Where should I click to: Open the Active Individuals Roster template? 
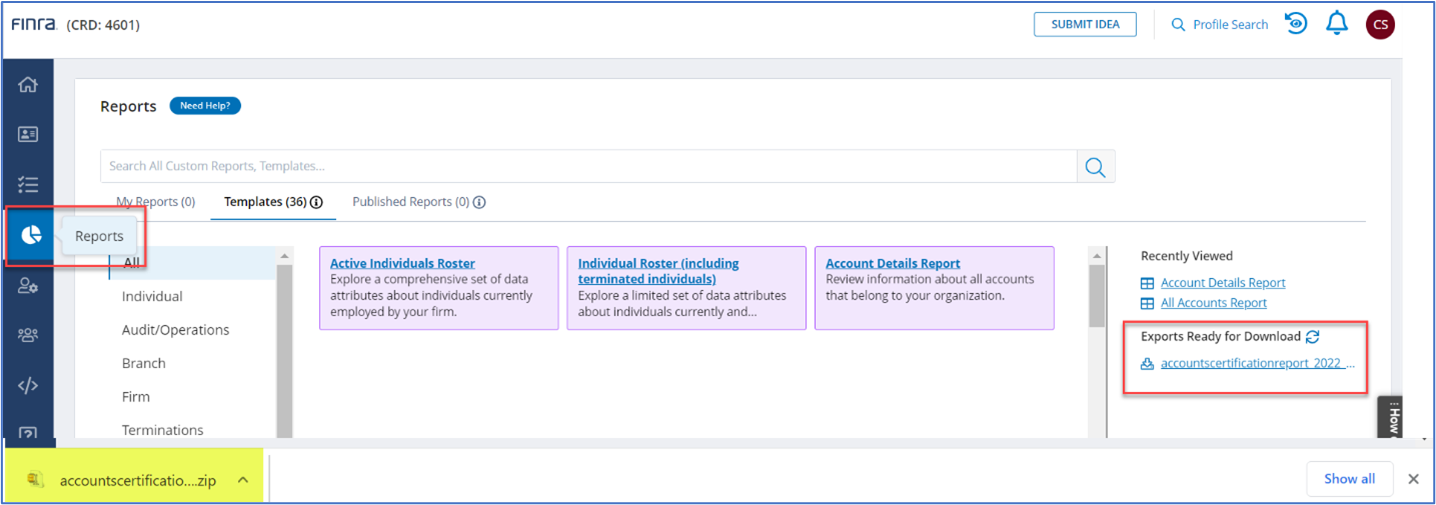tap(402, 264)
